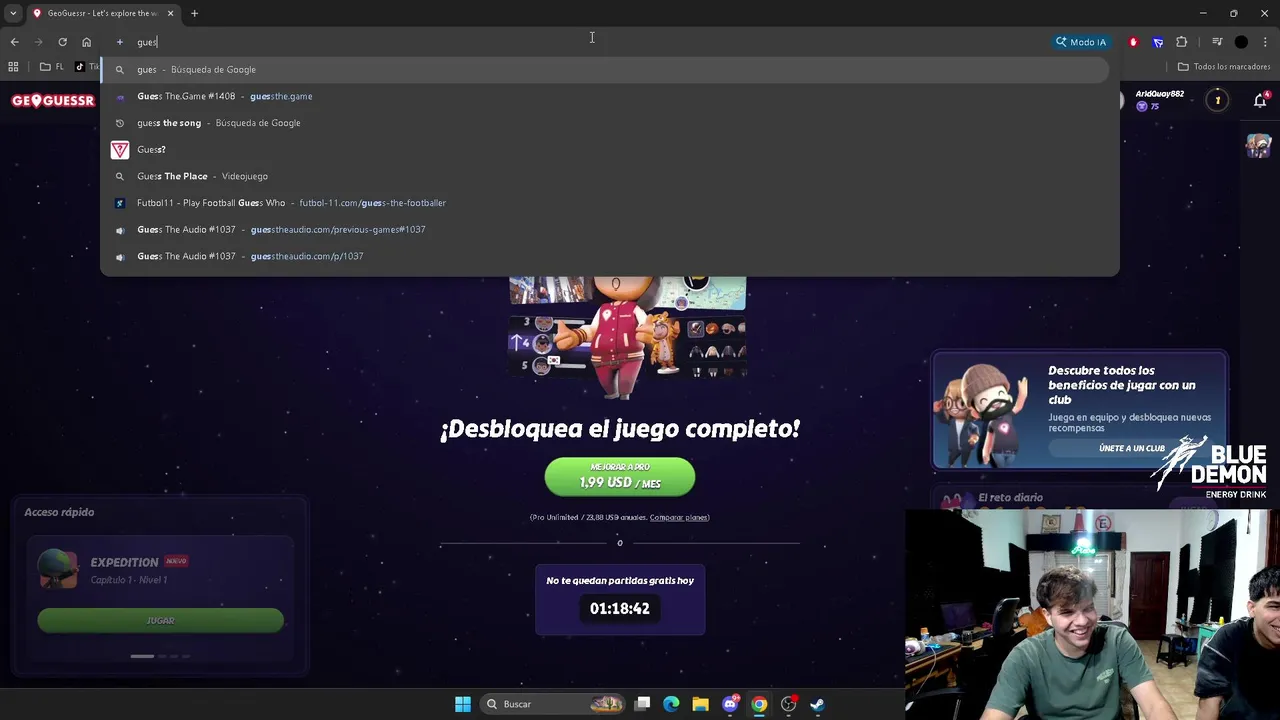Open Task View in the taskbar
The image size is (1280, 720).
point(643,704)
